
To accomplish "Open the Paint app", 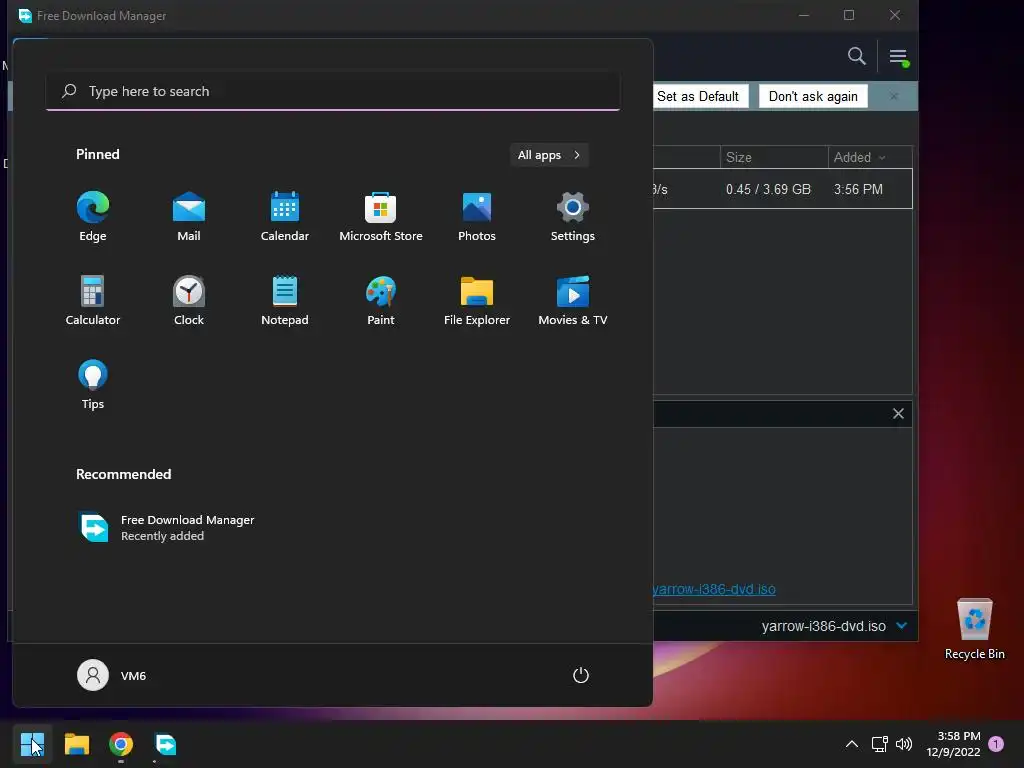I will coord(381,300).
